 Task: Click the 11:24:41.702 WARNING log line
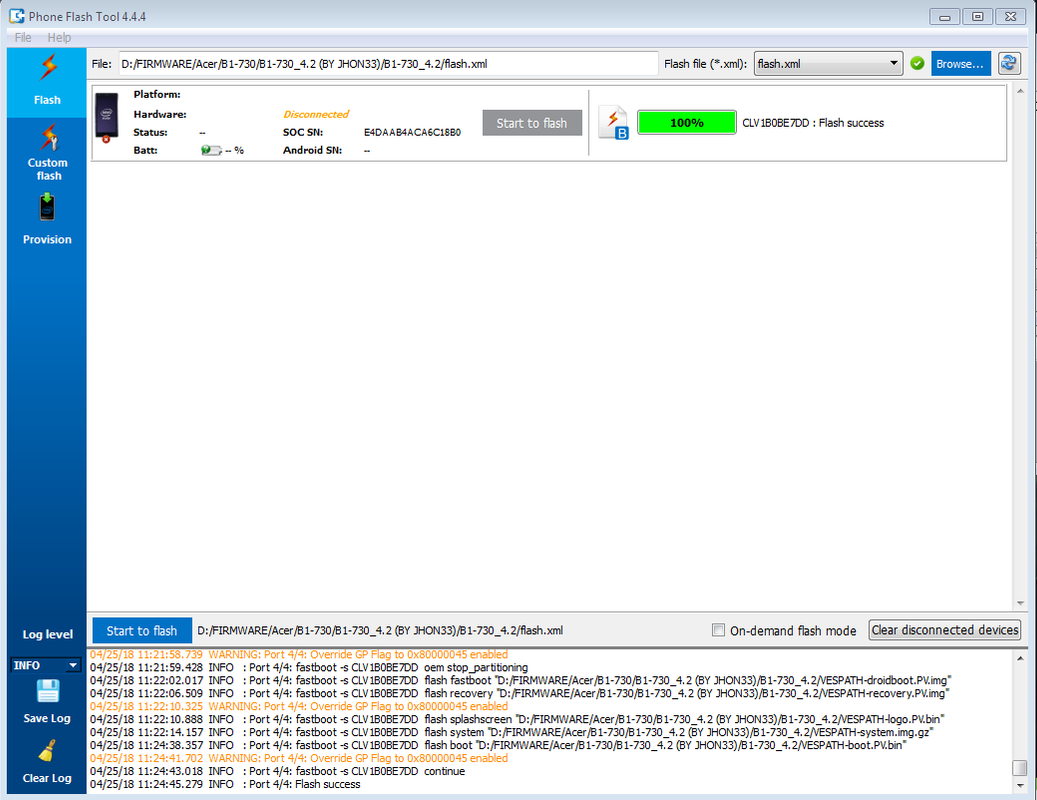click(x=299, y=758)
